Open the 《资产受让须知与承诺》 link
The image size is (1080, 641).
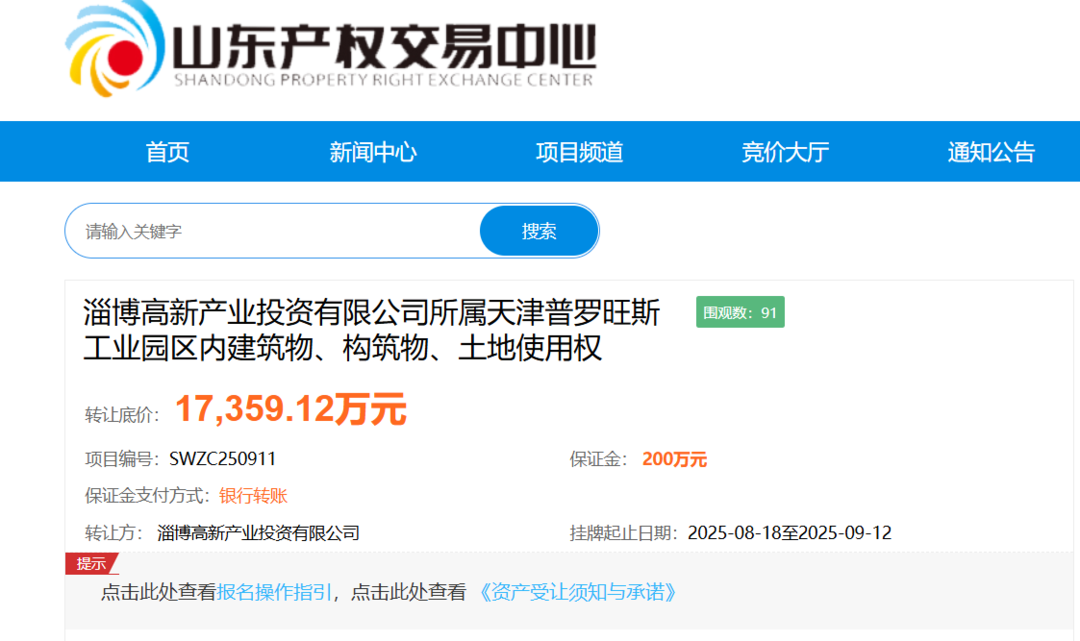pos(579,592)
